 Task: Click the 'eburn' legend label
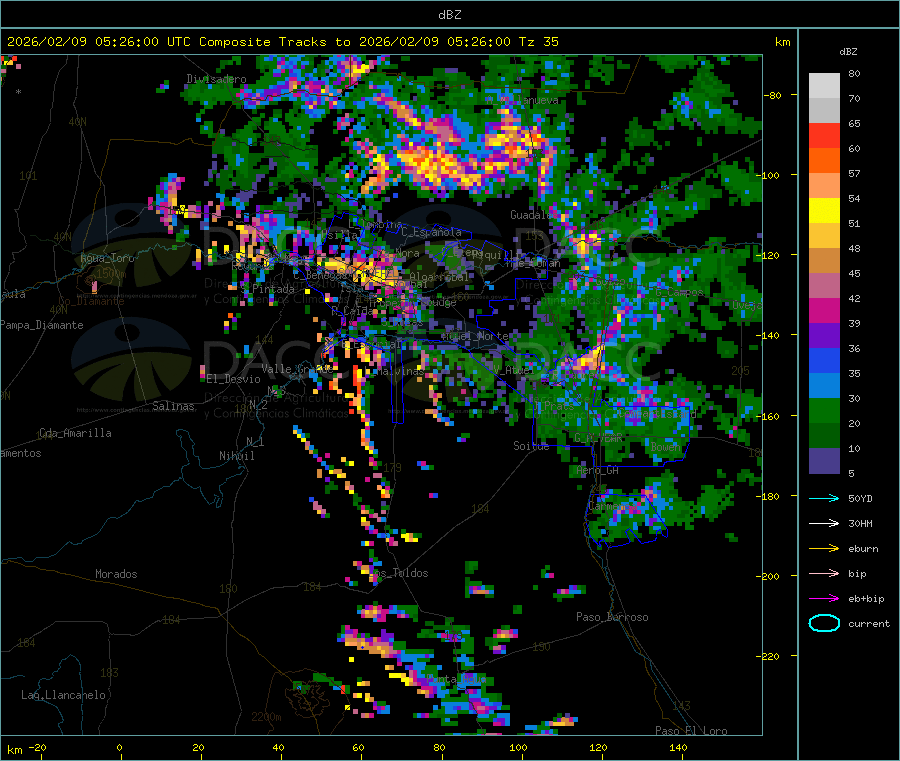pos(863,549)
